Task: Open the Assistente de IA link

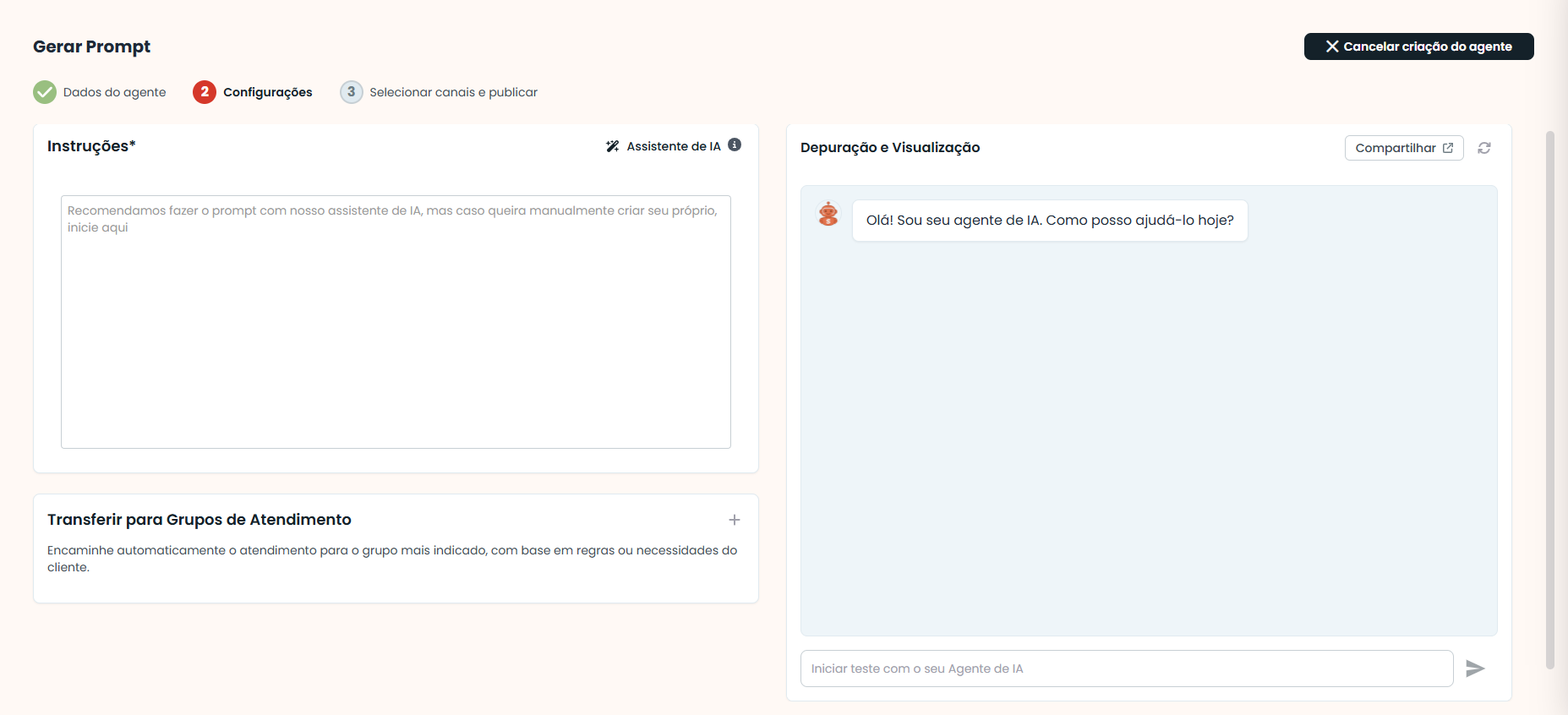Action: point(674,146)
